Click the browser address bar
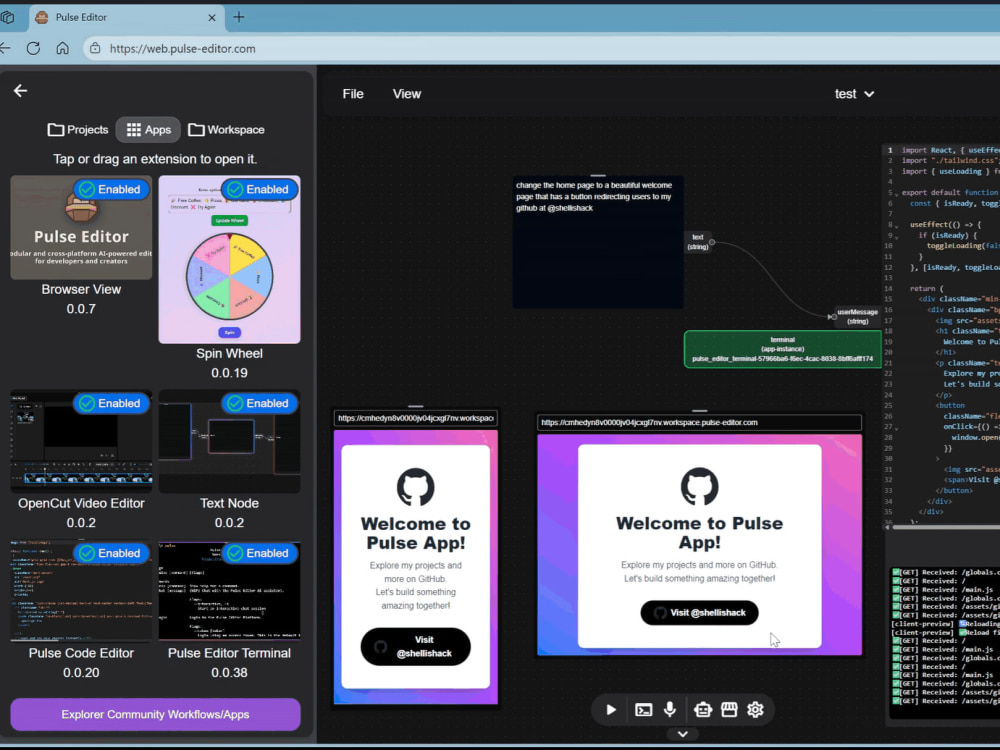The width and height of the screenshot is (1000, 750). tap(542, 48)
